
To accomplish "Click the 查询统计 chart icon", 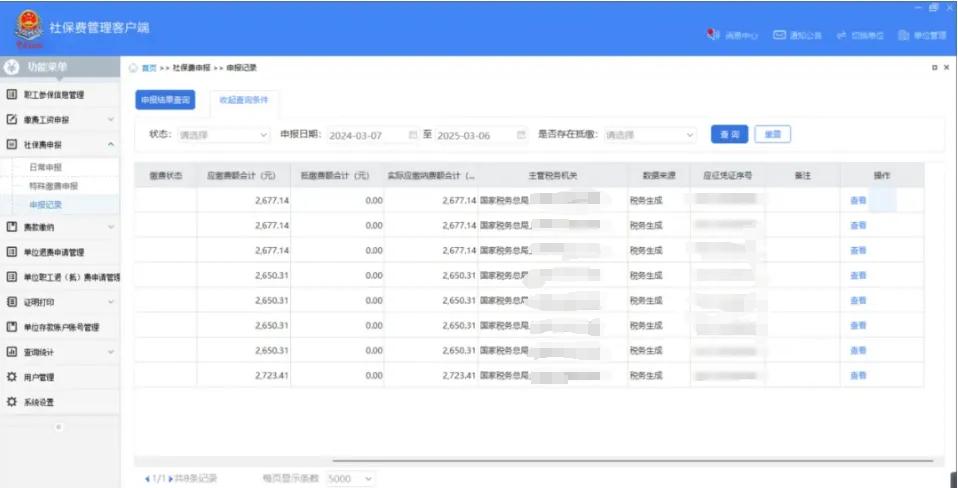I will coord(12,352).
